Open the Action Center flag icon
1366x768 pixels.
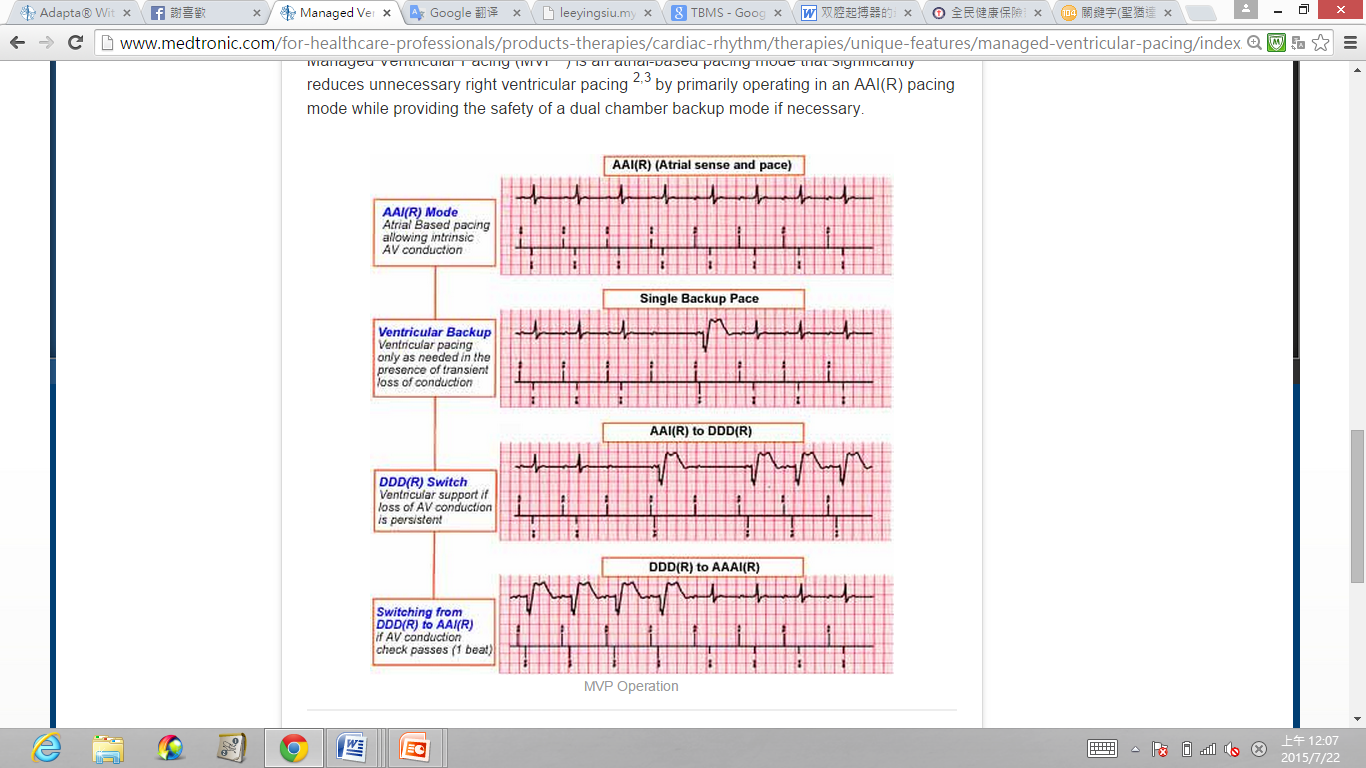tap(1160, 749)
